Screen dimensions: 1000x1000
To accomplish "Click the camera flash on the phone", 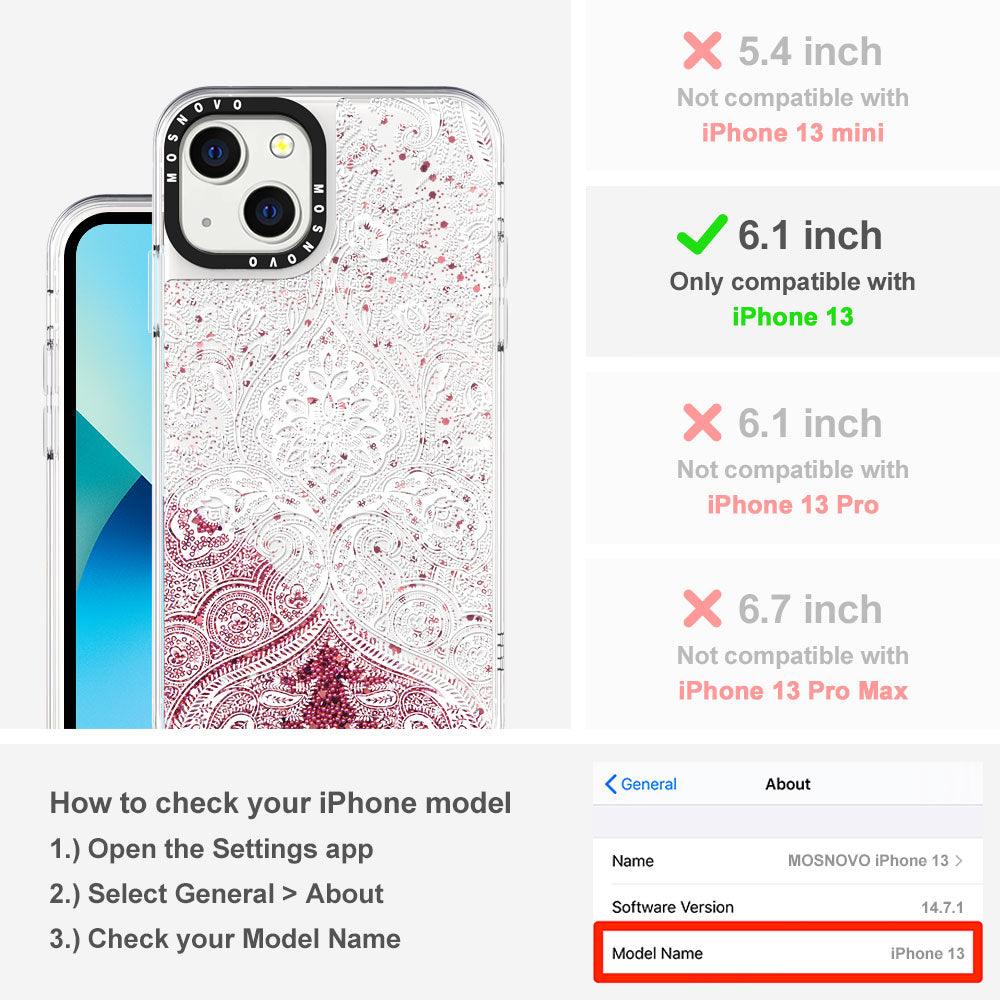I will (281, 146).
